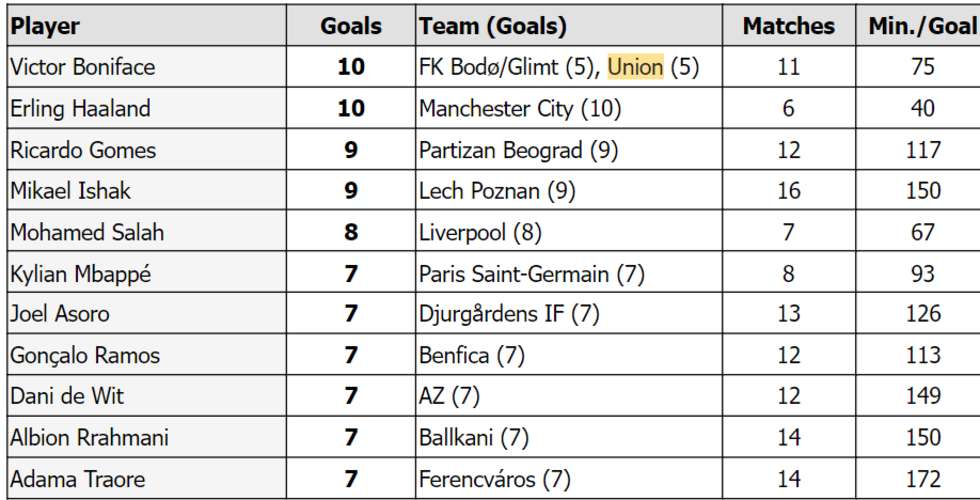Click the Player column header

[x=45, y=26]
